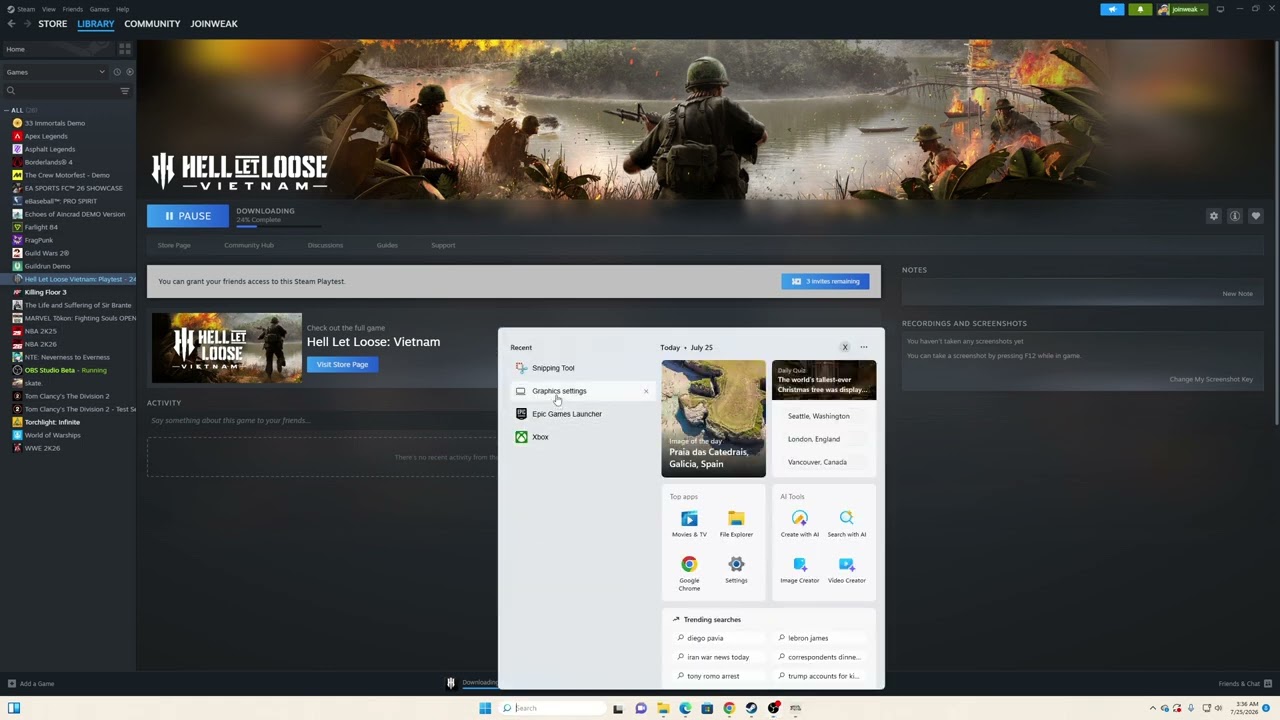Open the Community Hub link
1280x720 pixels.
point(249,245)
